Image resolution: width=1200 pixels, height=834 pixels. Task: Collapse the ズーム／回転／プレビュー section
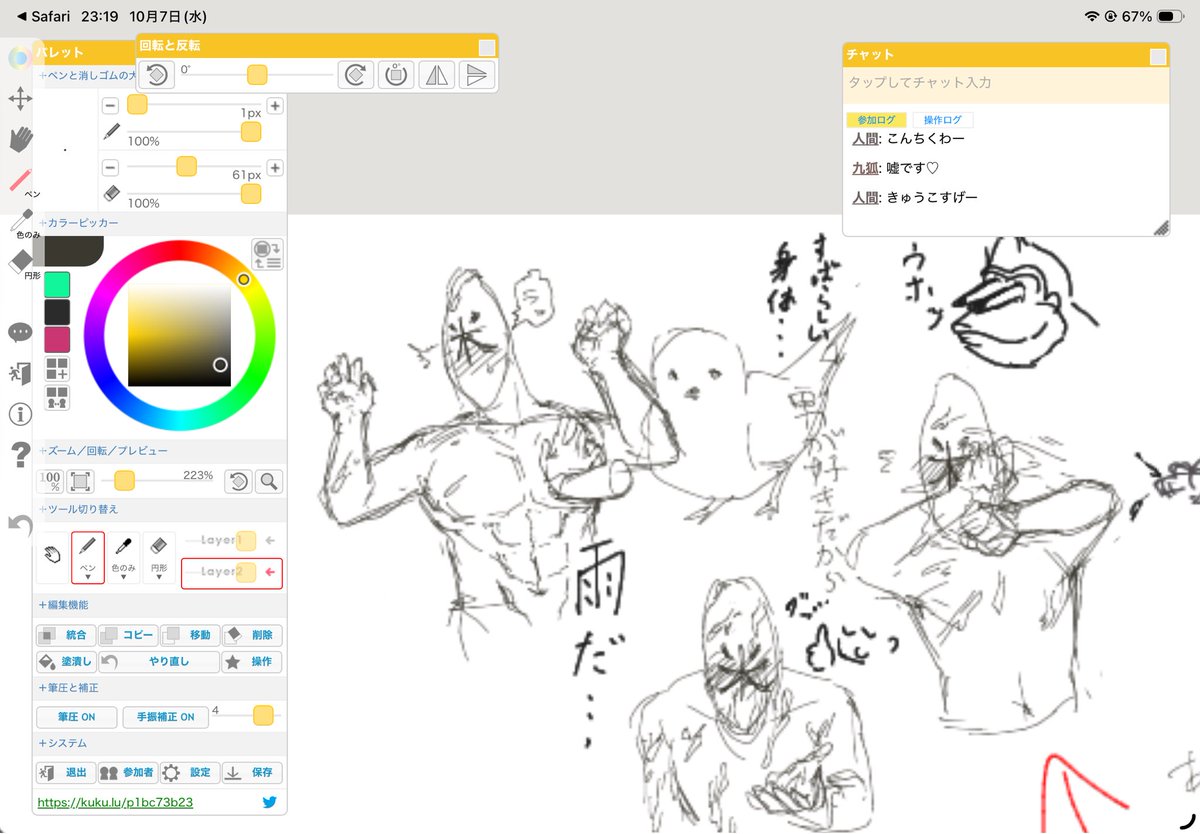tap(103, 451)
